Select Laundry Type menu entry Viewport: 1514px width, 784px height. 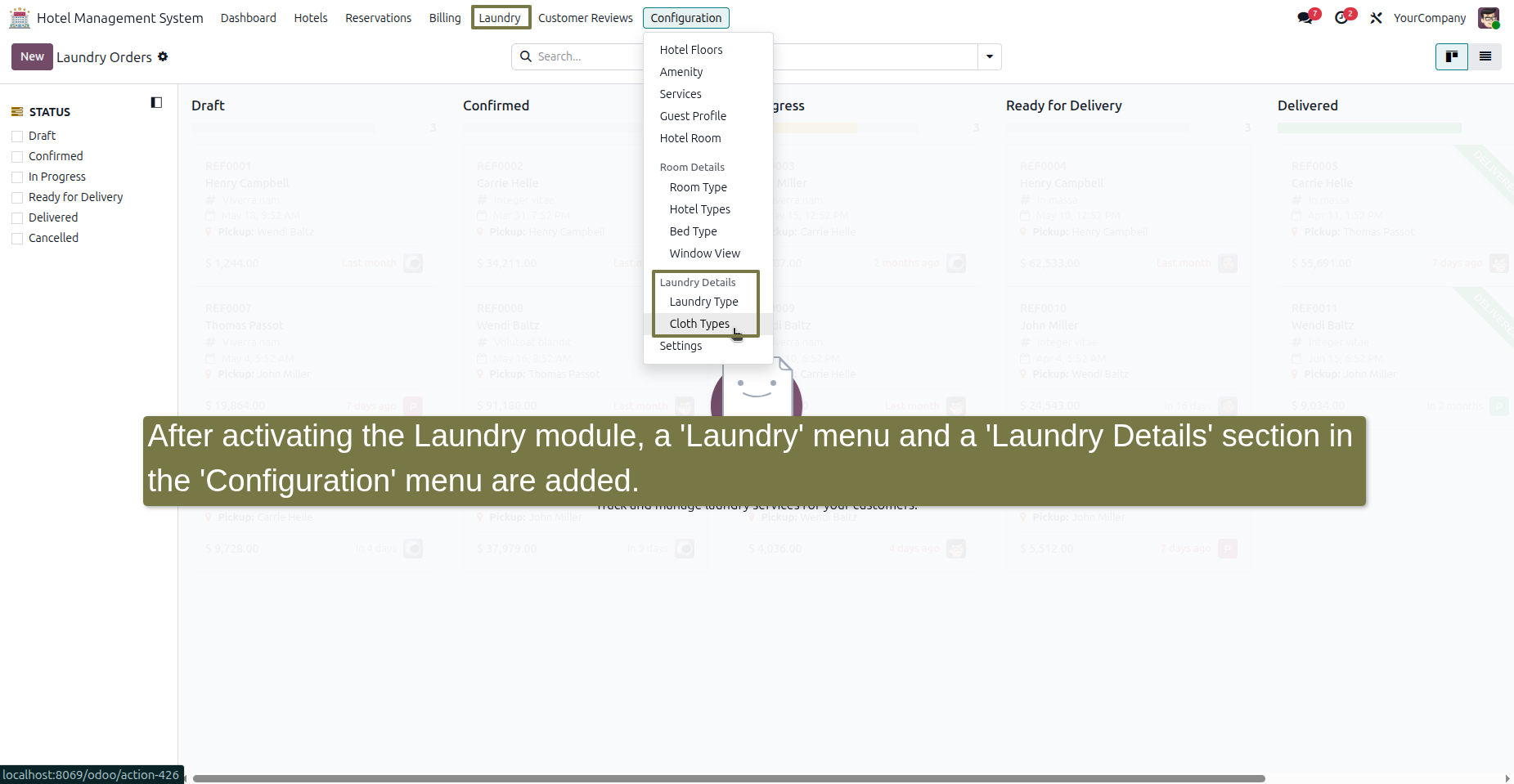708,302
